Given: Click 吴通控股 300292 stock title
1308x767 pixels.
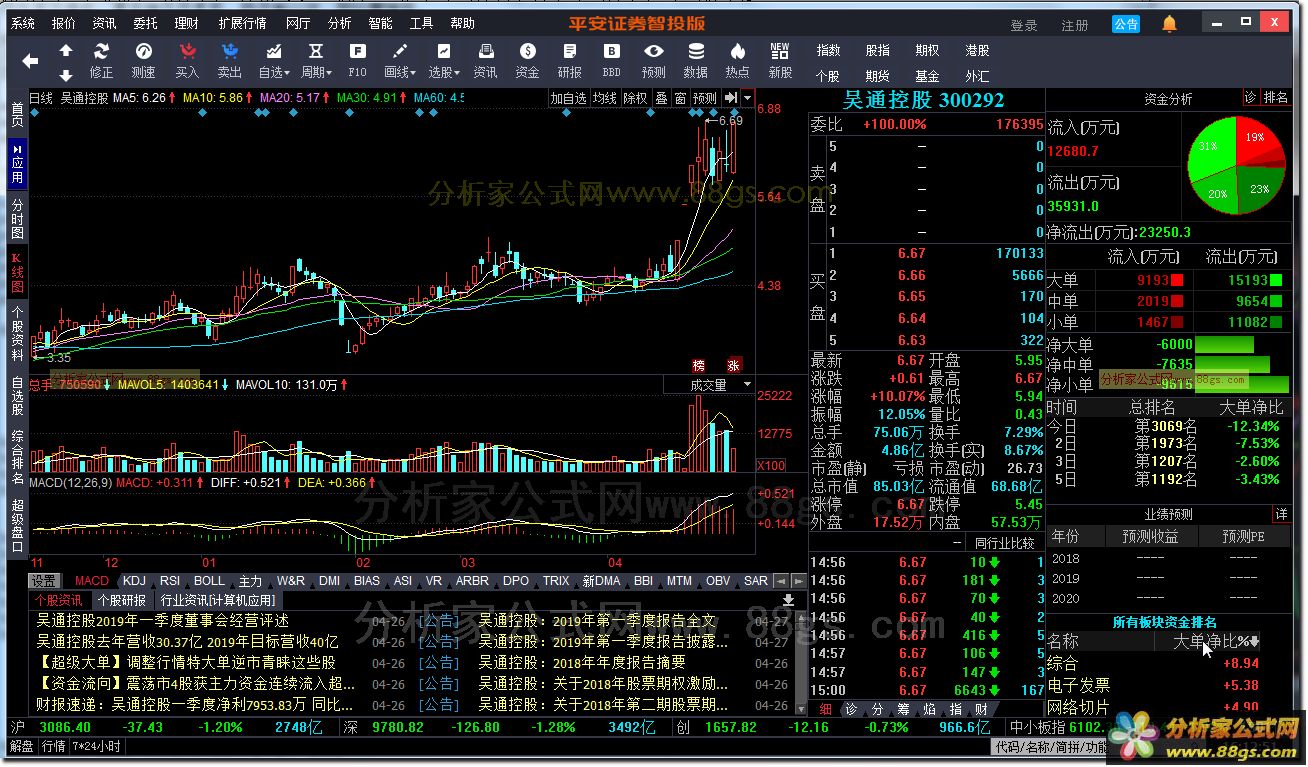Looking at the screenshot, I should point(924,100).
